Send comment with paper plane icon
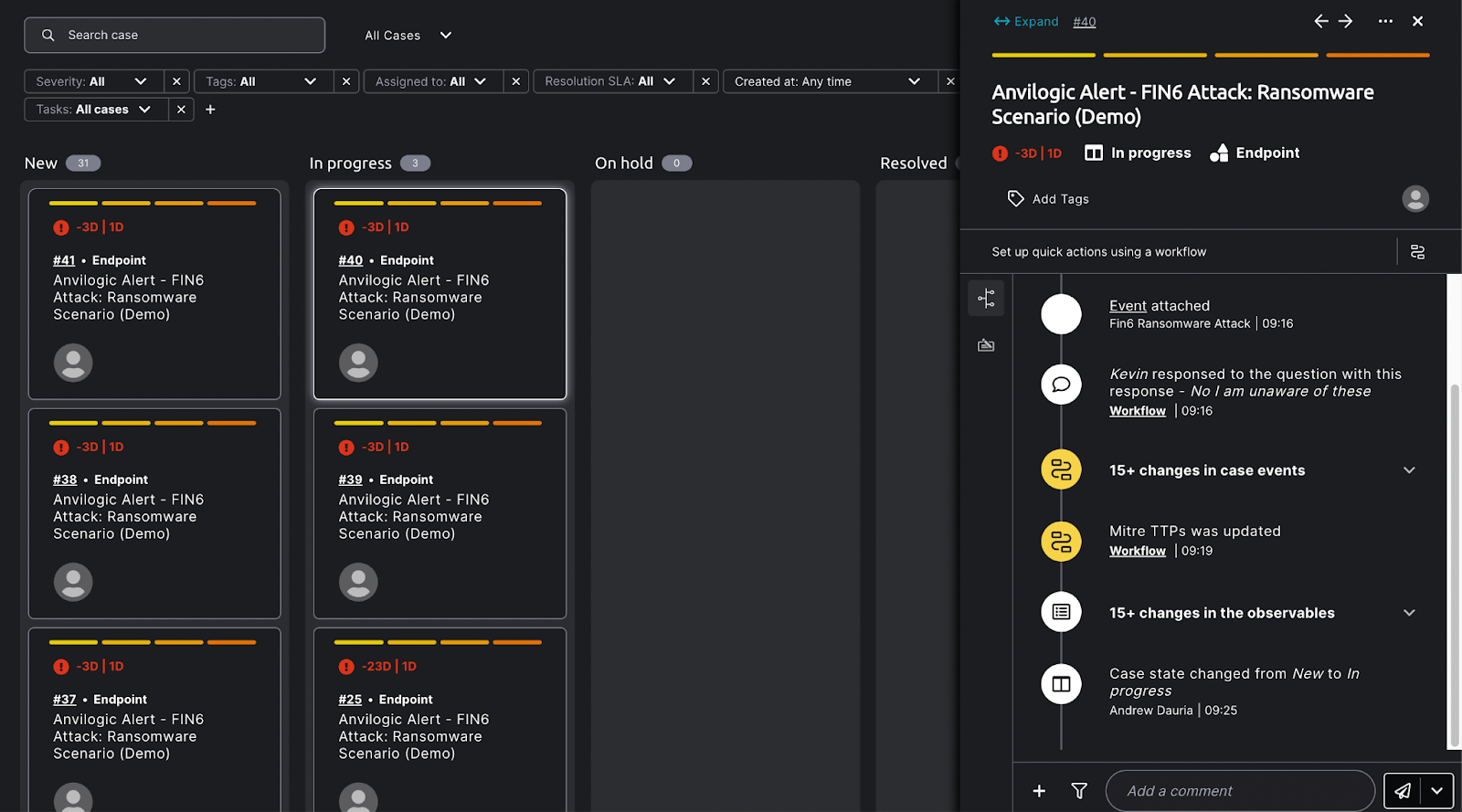Image resolution: width=1462 pixels, height=812 pixels. [1403, 791]
